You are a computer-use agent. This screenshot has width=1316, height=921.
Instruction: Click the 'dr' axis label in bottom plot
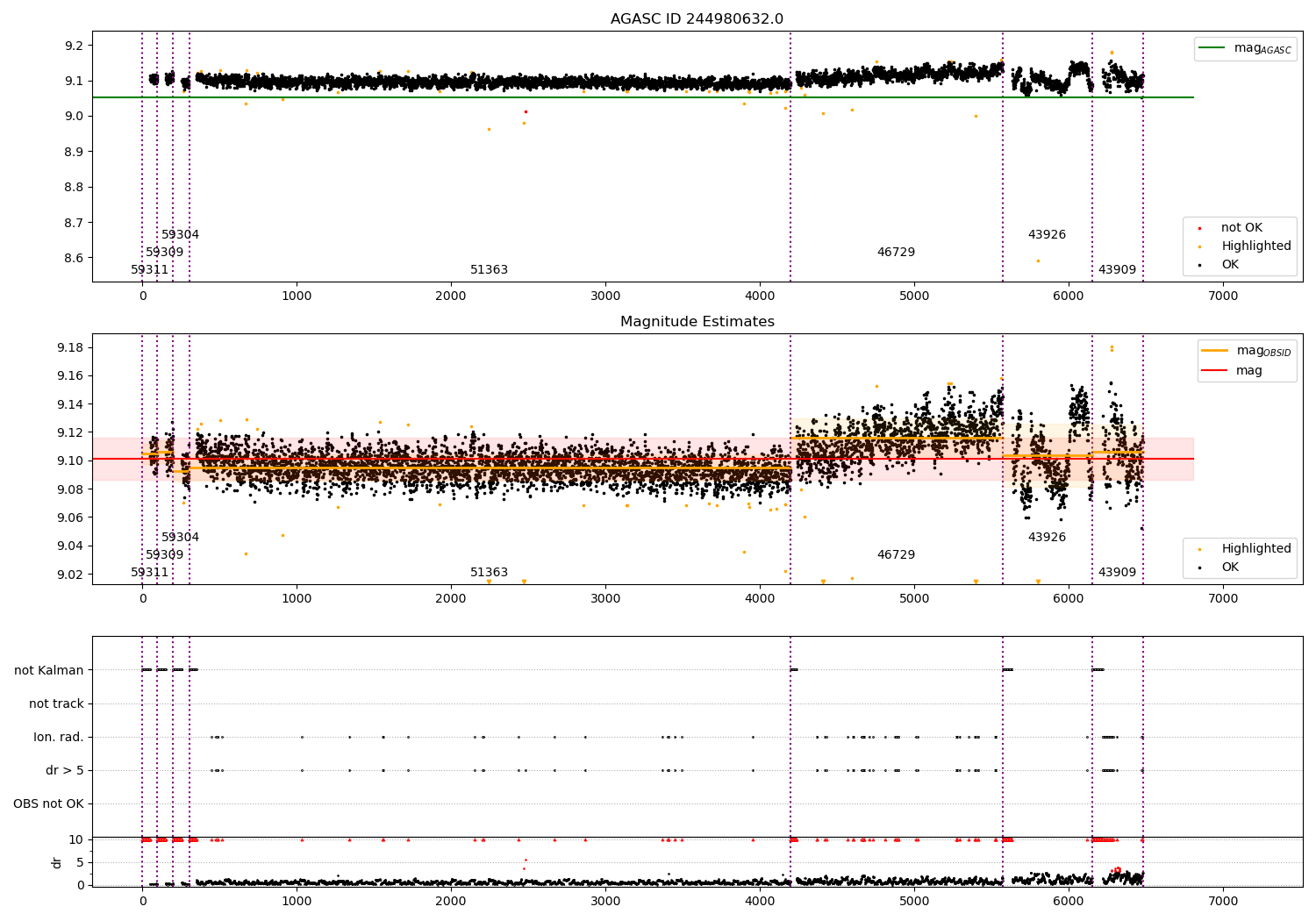pos(57,862)
